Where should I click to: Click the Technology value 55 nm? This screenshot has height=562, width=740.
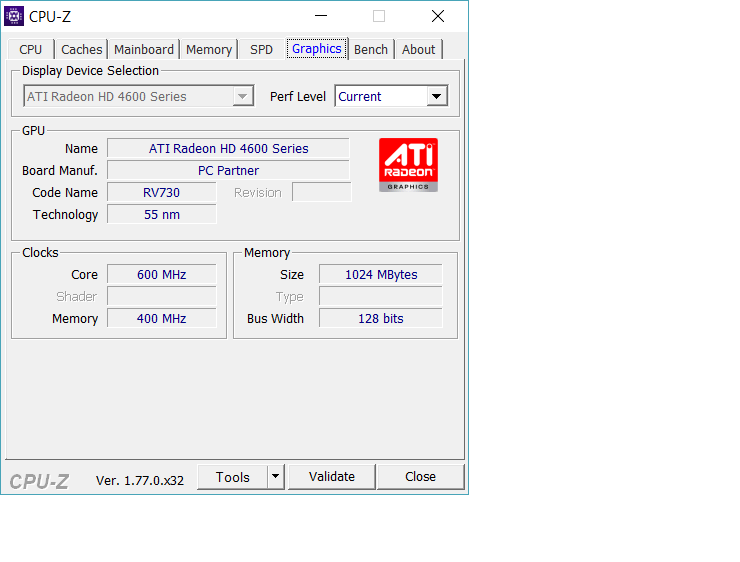pos(162,215)
